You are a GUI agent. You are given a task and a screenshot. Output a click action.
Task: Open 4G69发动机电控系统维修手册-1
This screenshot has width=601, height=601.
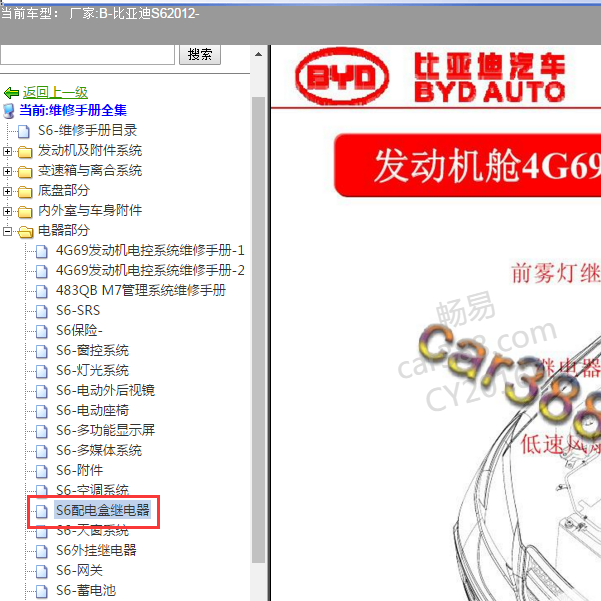click(150, 250)
